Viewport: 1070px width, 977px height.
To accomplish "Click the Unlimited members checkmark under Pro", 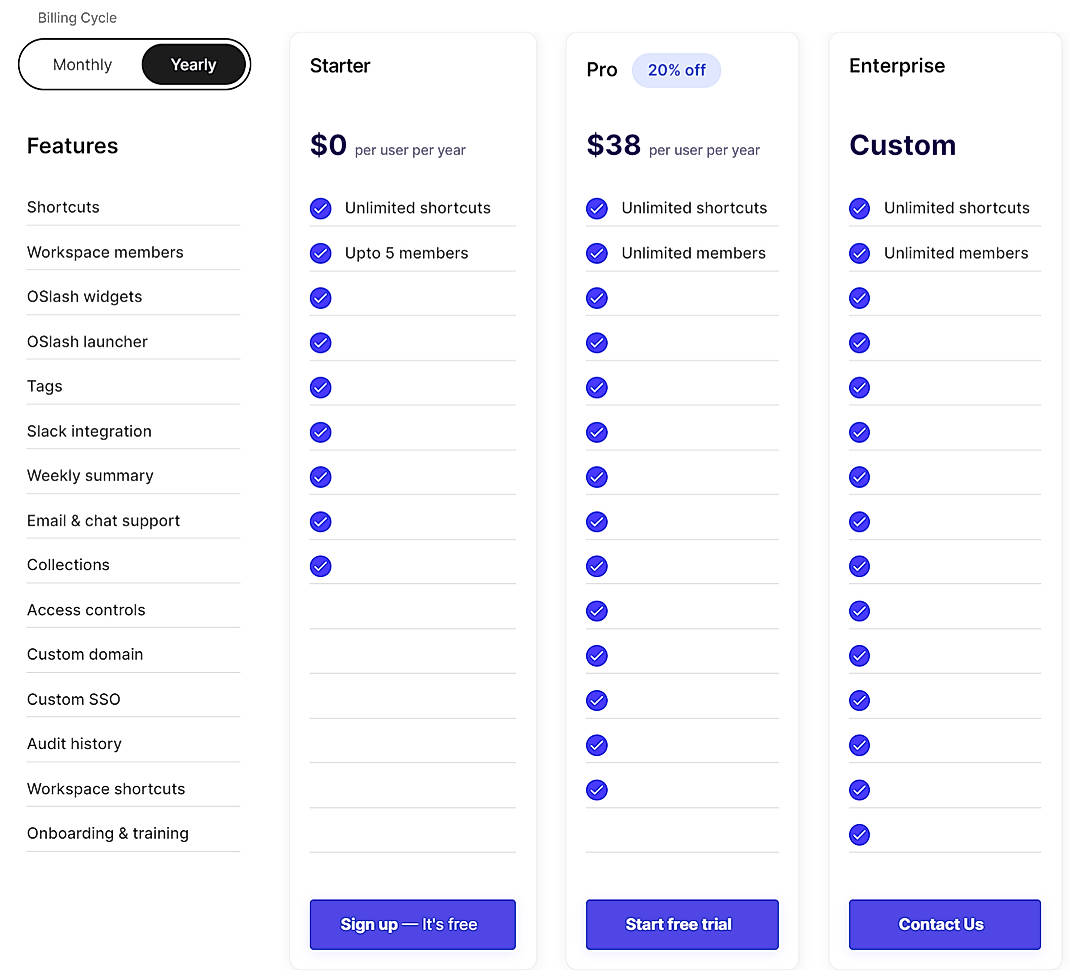I will [x=597, y=253].
